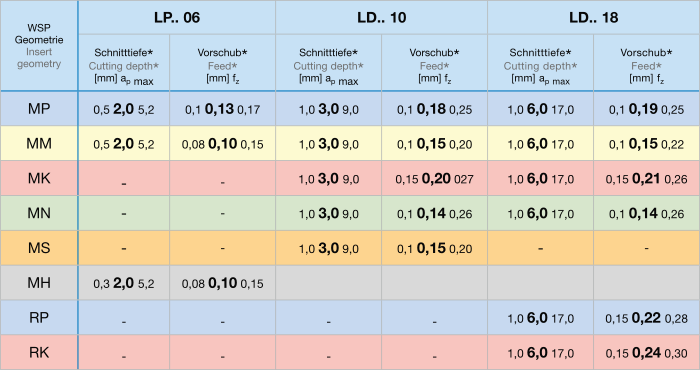This screenshot has height=370, width=700.
Task: Click the MP feed value 0,13
Action: click(219, 109)
